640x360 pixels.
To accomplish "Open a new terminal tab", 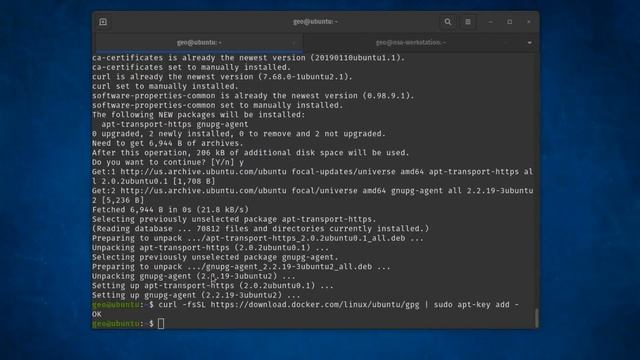I will [x=103, y=22].
